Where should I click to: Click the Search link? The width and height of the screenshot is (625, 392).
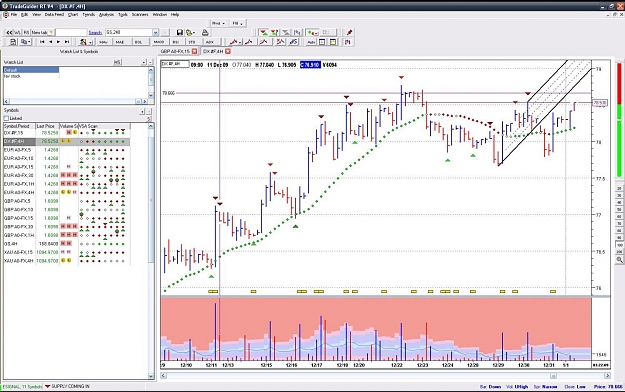click(95, 33)
